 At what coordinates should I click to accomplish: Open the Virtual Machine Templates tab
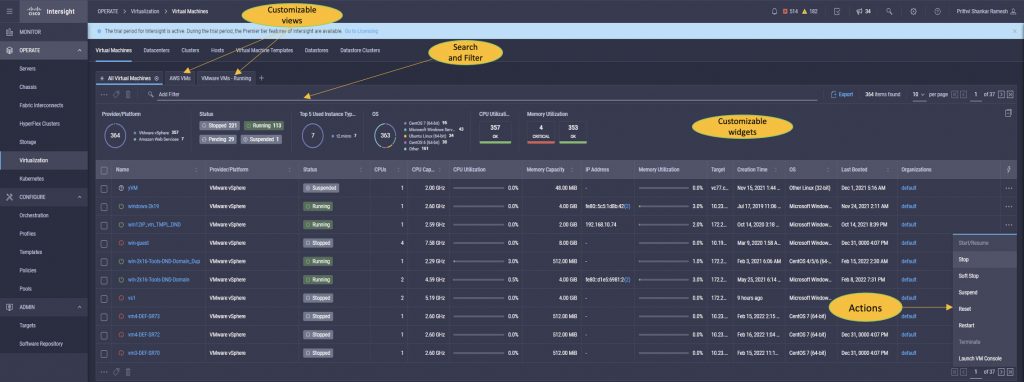[264, 50]
